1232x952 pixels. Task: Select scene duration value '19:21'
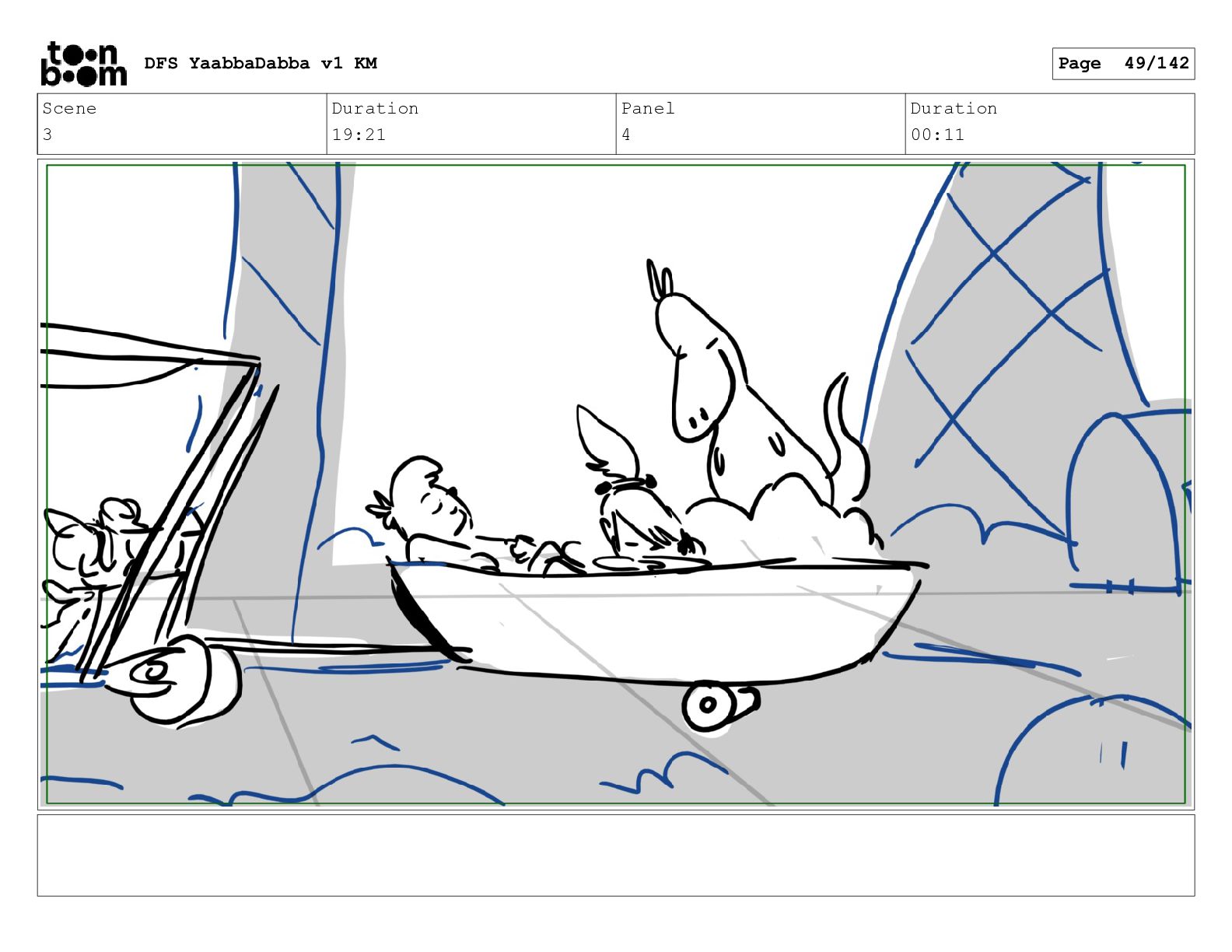359,135
